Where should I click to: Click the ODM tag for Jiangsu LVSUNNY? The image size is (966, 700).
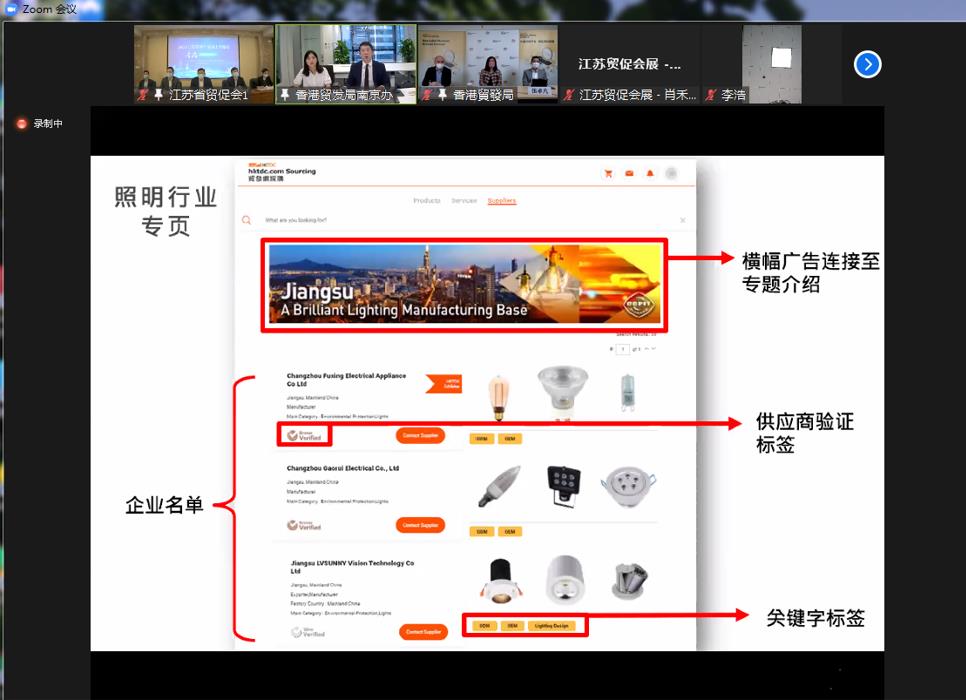click(485, 626)
